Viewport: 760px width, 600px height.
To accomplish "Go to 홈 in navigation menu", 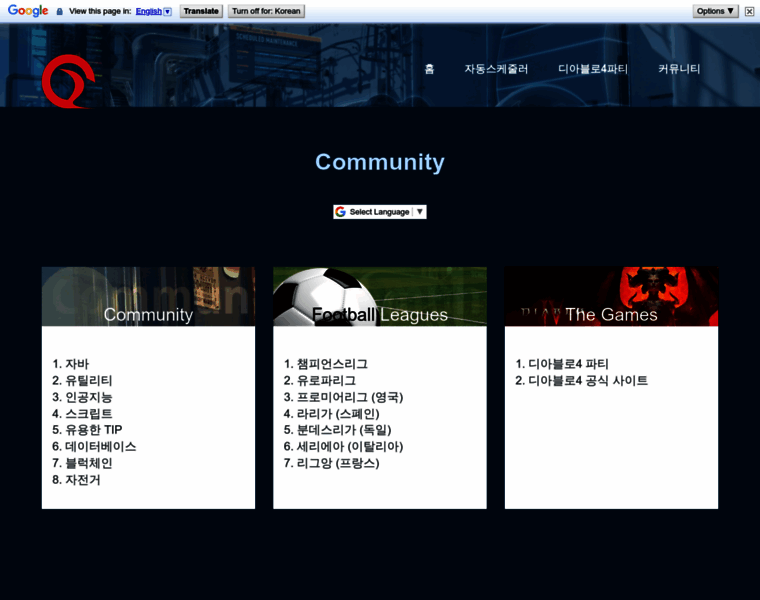I will tap(429, 69).
